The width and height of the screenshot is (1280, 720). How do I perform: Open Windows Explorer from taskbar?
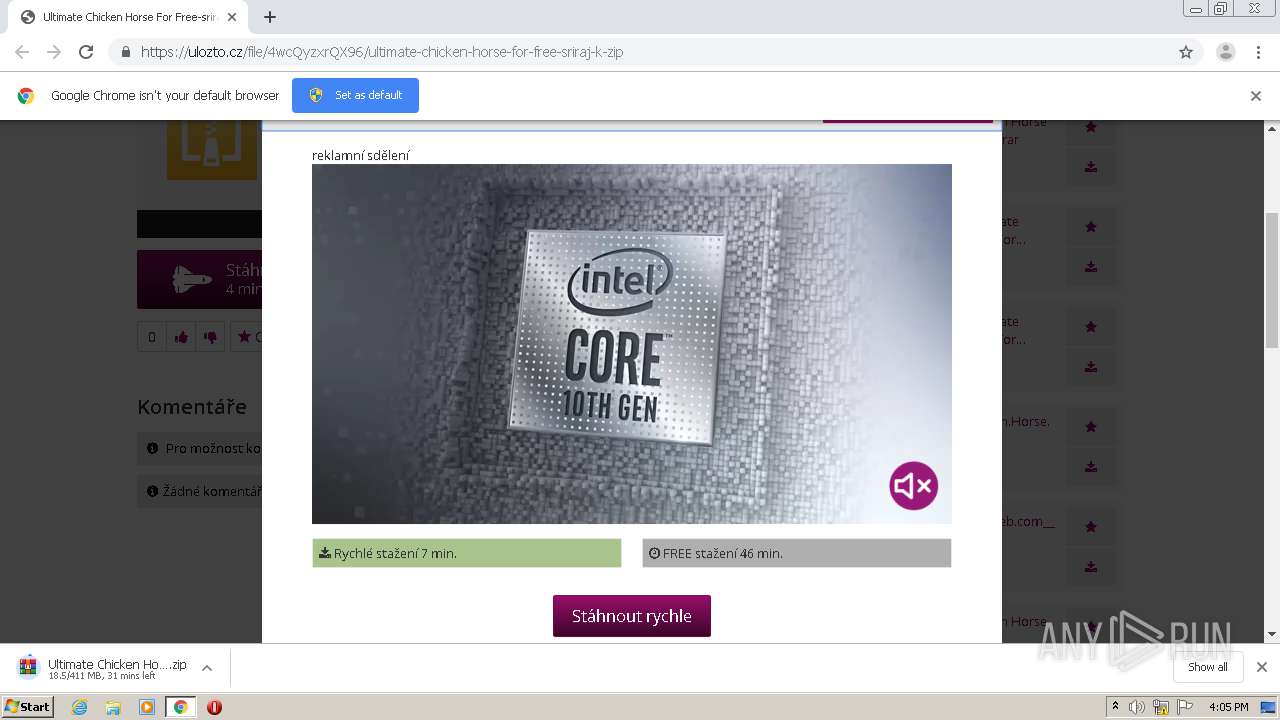pos(113,707)
